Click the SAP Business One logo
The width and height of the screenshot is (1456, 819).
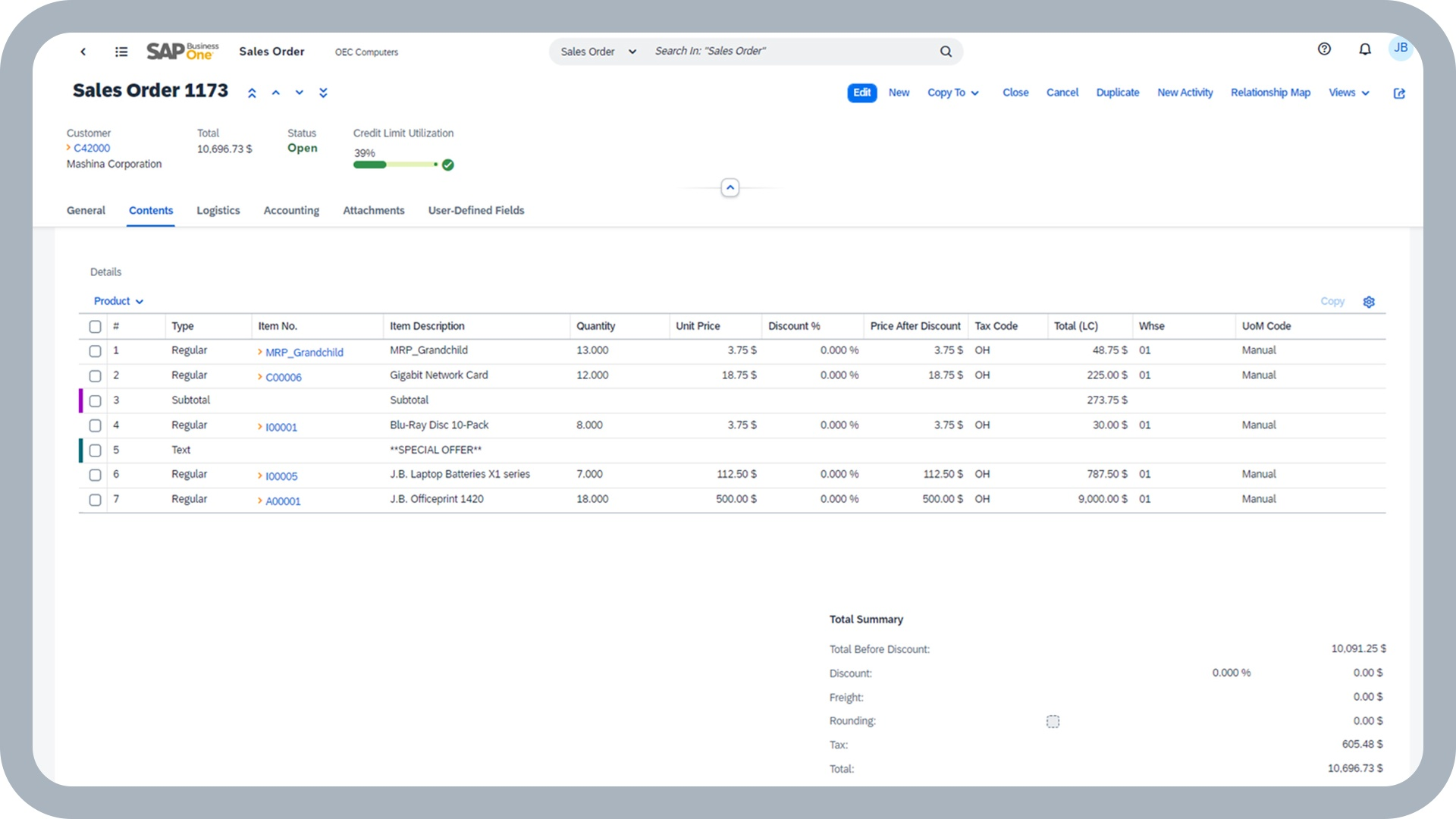[182, 51]
